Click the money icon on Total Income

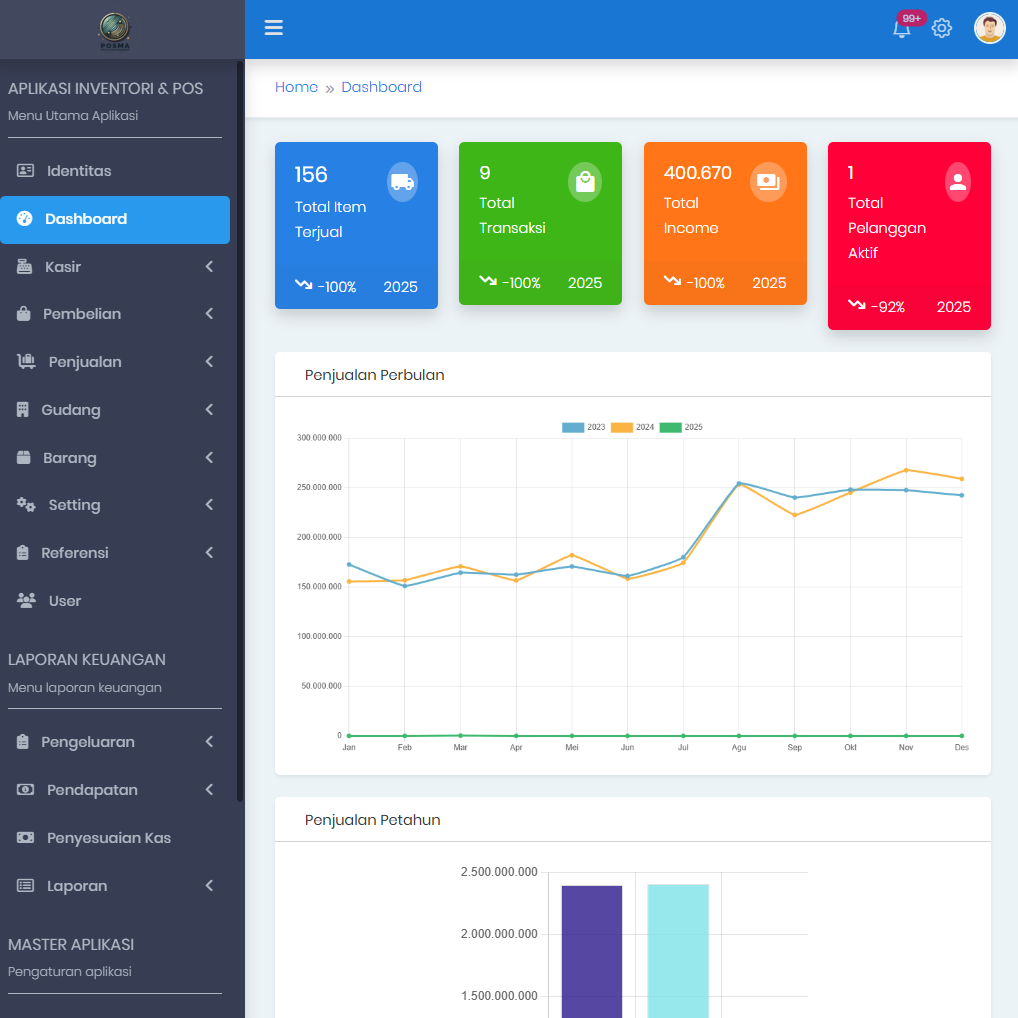[768, 182]
